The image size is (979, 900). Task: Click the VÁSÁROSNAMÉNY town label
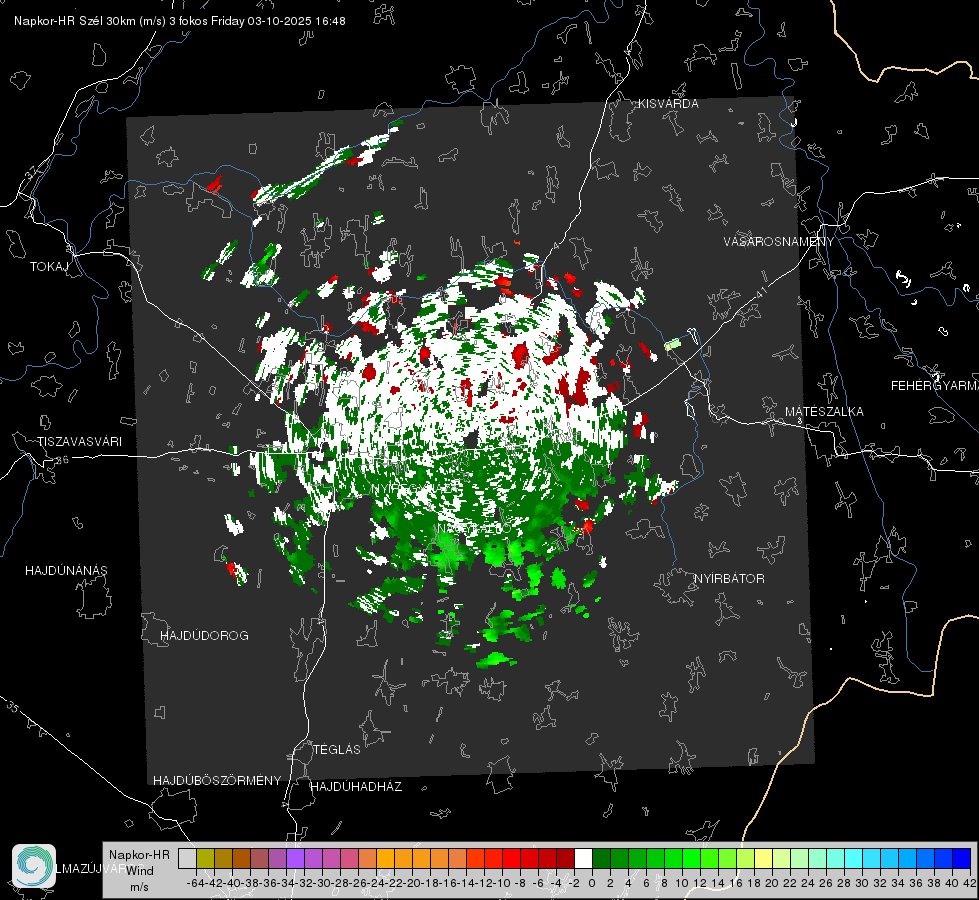point(779,242)
